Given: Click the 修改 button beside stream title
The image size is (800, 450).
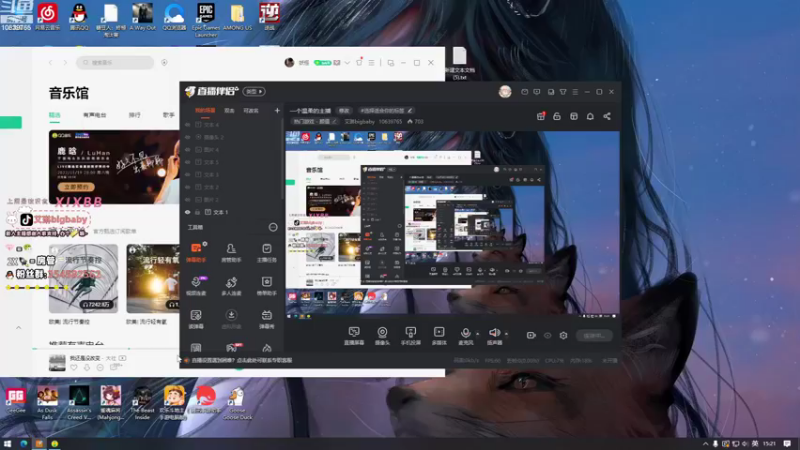Looking at the screenshot, I should tap(344, 111).
